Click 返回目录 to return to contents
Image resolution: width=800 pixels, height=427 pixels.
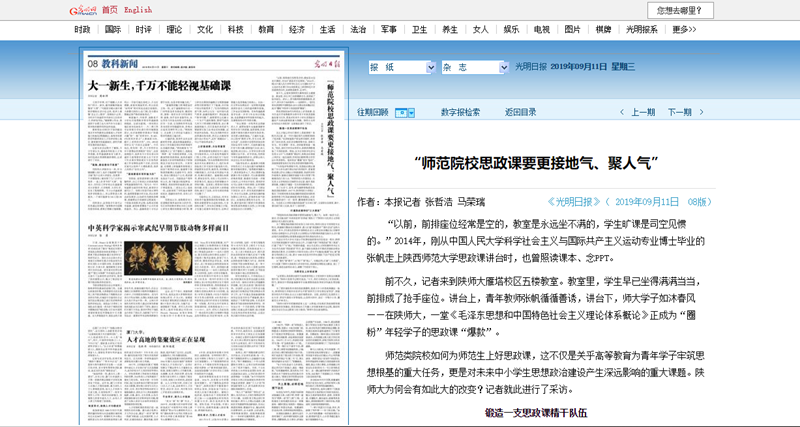pos(520,112)
